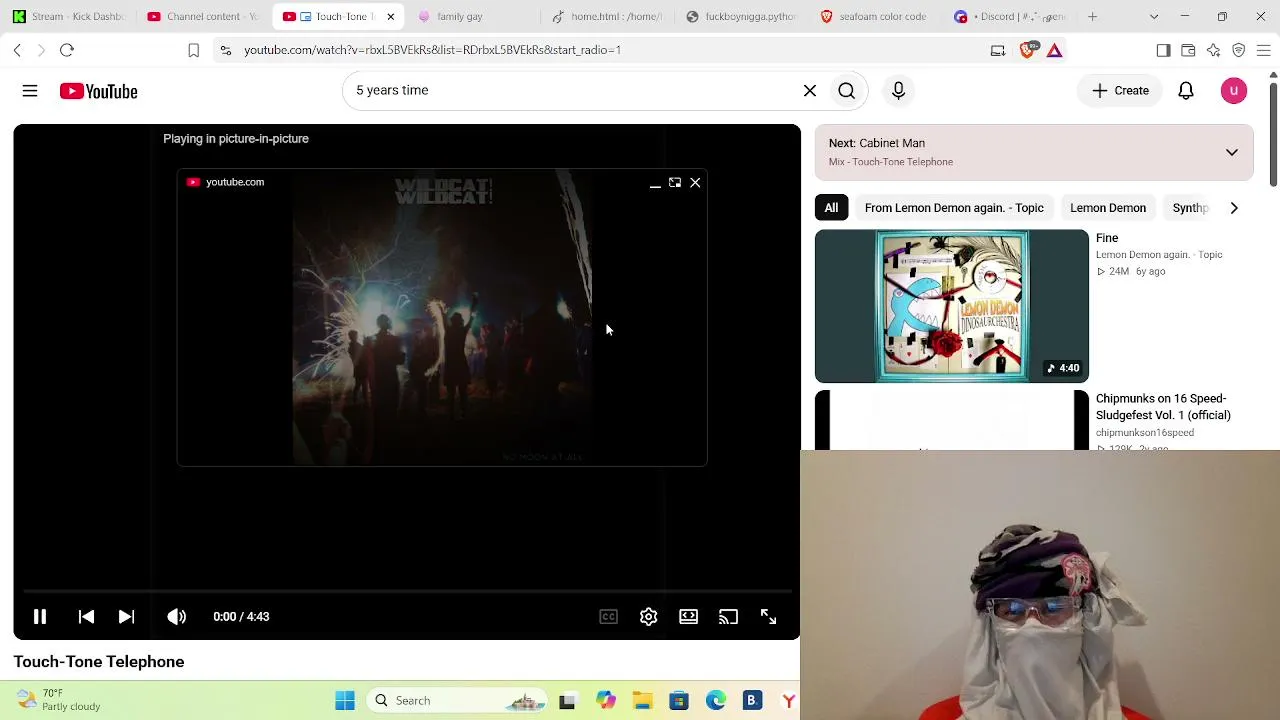1280x720 pixels.
Task: Open Brave Leo AI assistant icon
Action: [x=1213, y=50]
